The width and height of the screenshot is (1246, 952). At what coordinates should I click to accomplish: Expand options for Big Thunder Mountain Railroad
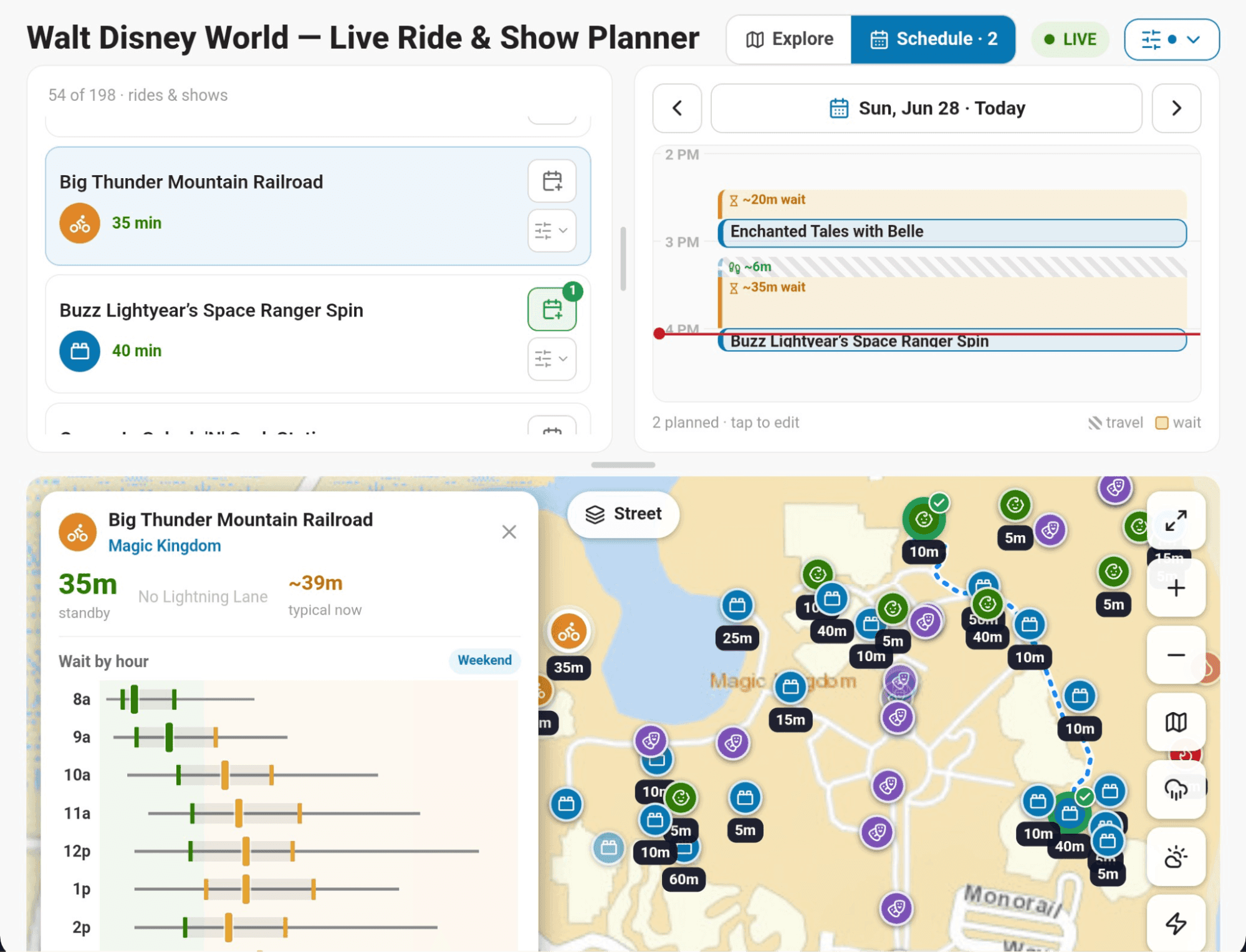[552, 231]
